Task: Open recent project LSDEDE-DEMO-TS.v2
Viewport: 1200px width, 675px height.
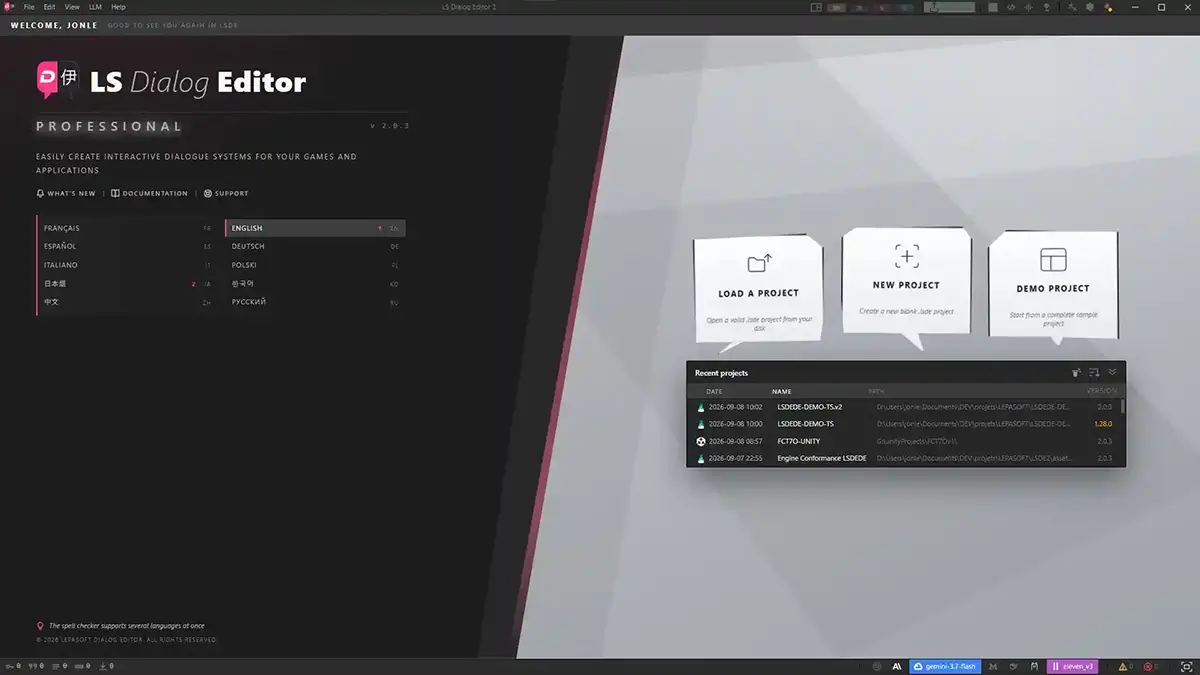Action: (905, 407)
